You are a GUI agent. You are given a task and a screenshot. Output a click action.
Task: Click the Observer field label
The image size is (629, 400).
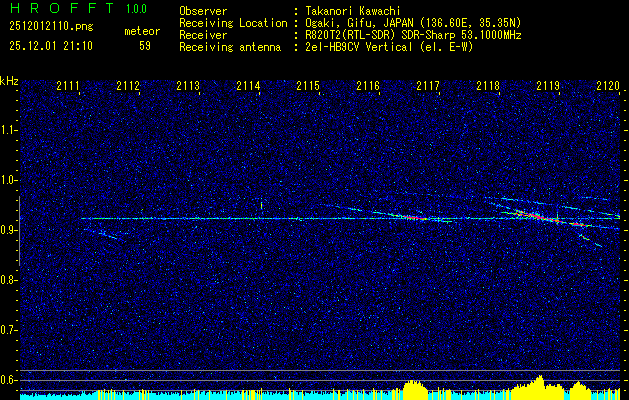pos(203,11)
